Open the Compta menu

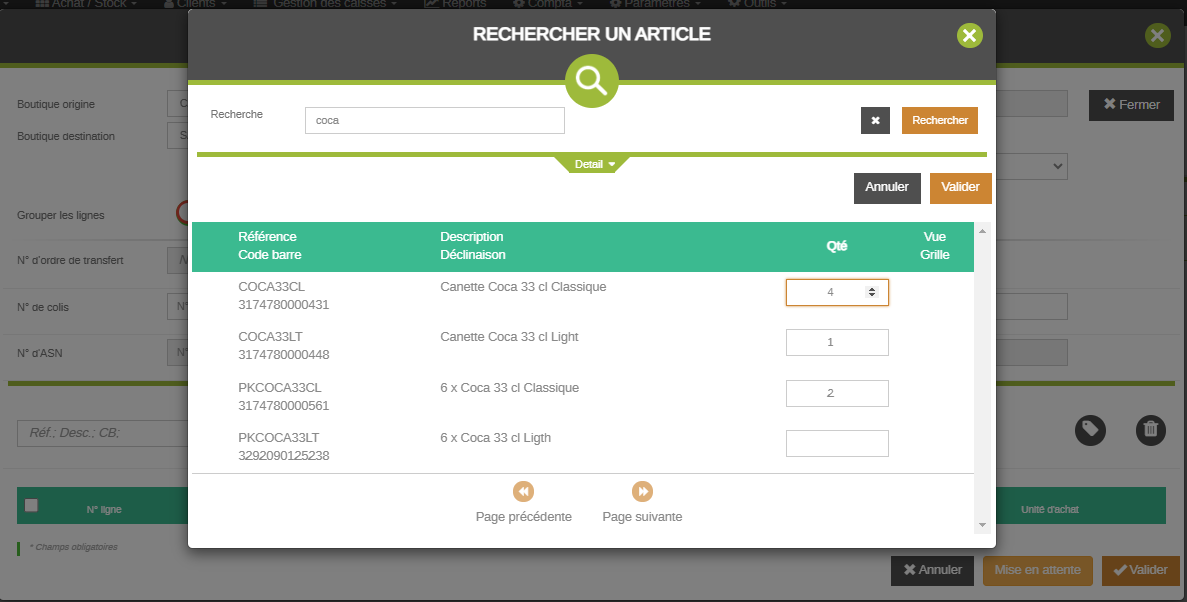click(547, 4)
